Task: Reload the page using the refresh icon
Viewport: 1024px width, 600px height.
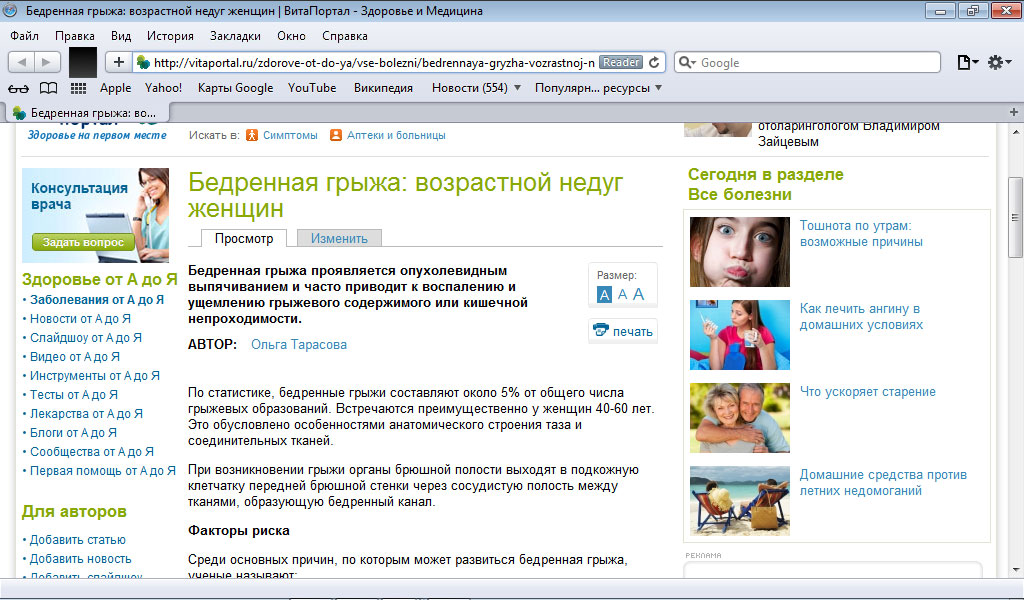Action: click(x=654, y=63)
